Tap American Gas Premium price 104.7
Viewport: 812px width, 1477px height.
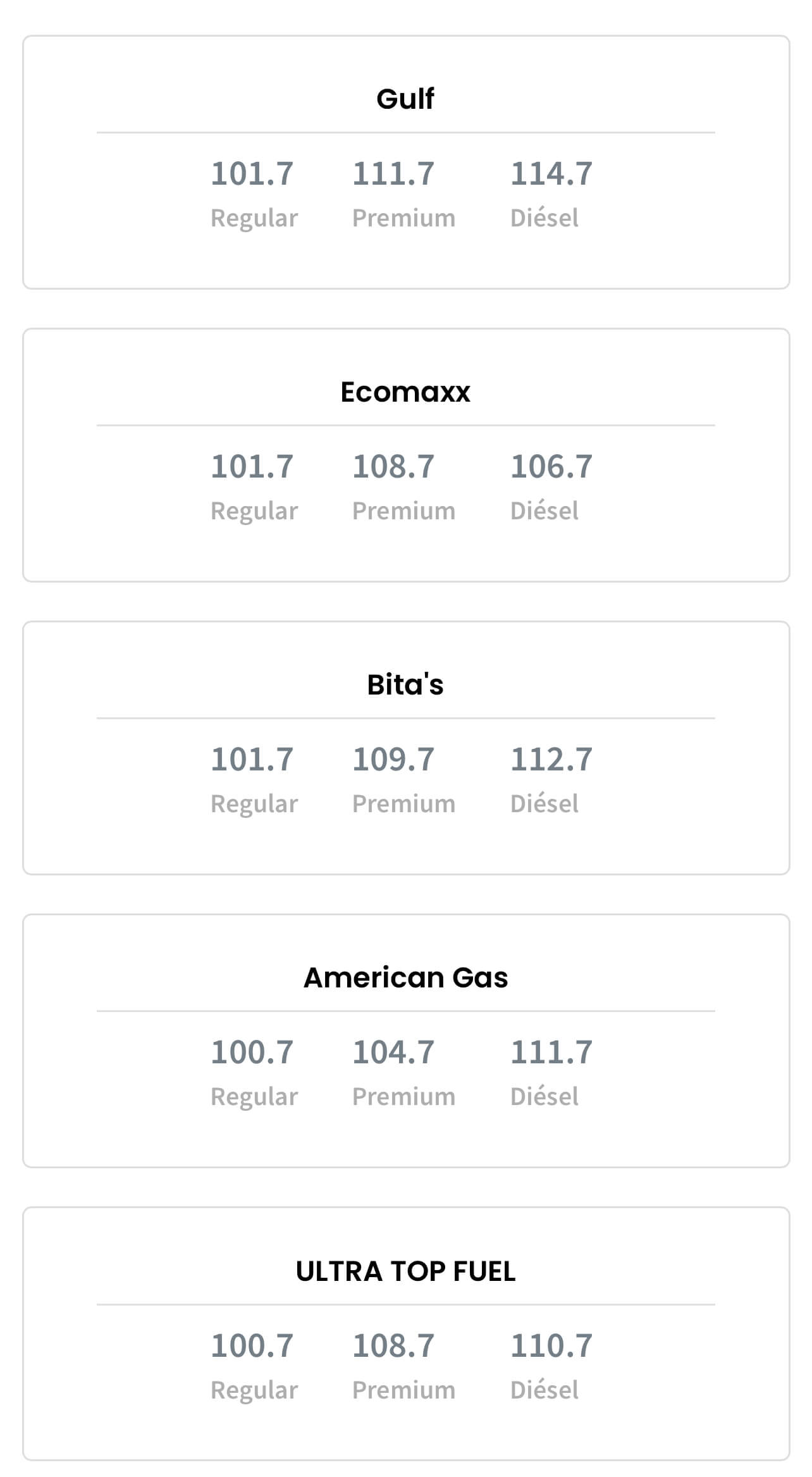pyautogui.click(x=393, y=1053)
